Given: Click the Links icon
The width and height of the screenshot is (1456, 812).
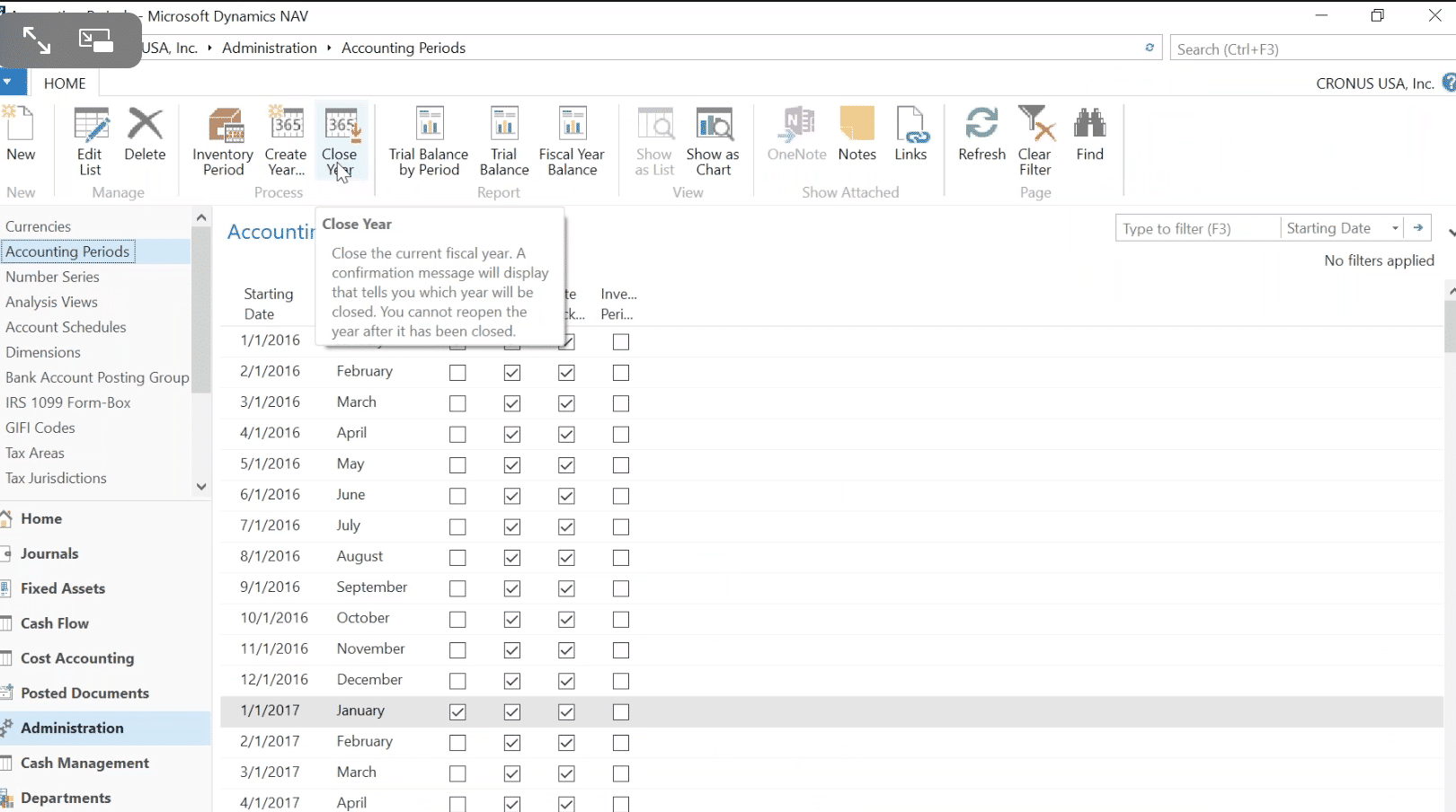Looking at the screenshot, I should [x=910, y=135].
